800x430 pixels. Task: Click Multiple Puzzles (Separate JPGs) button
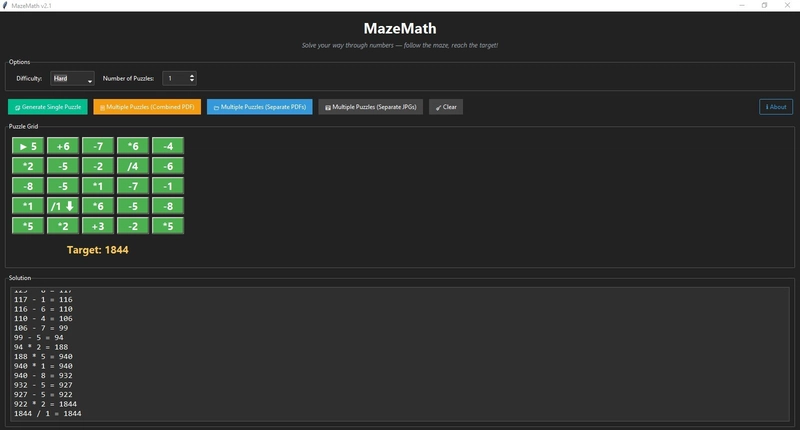click(x=370, y=107)
